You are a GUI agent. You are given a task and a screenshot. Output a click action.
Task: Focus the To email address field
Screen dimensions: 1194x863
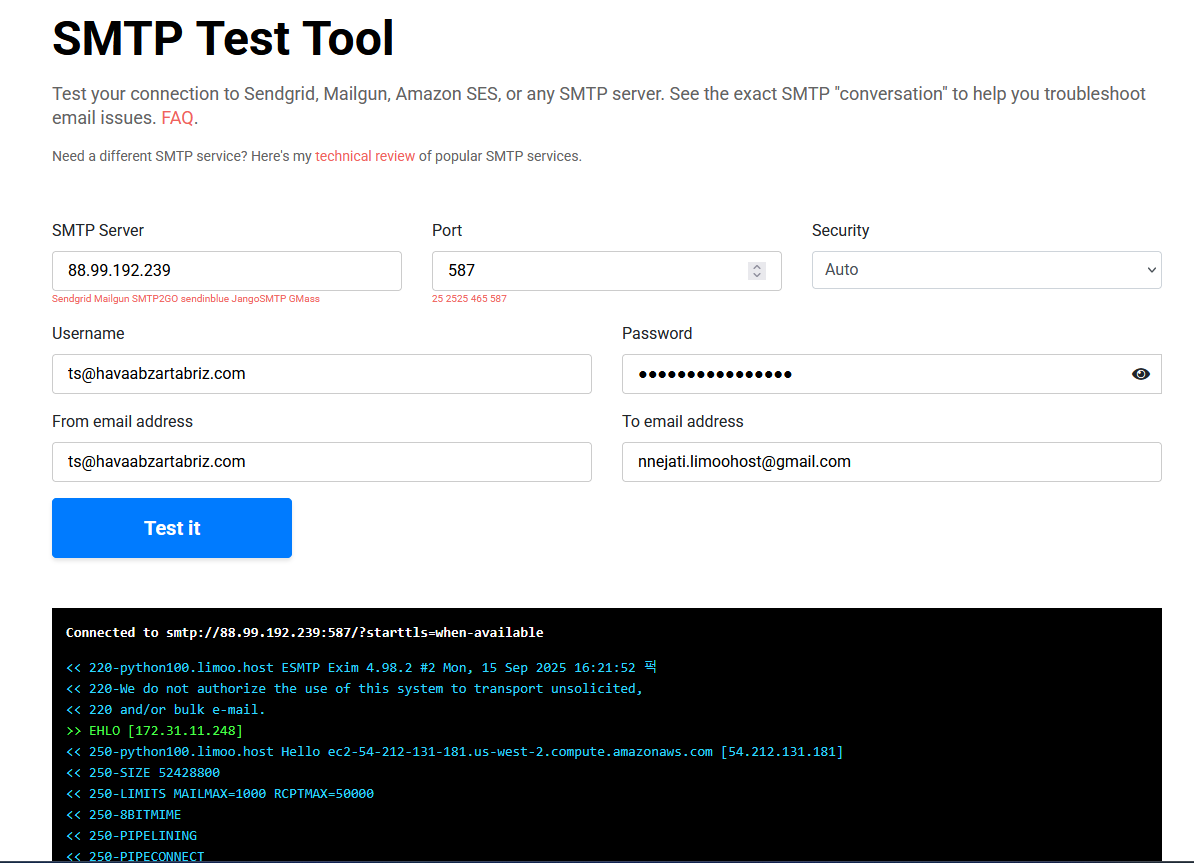892,462
